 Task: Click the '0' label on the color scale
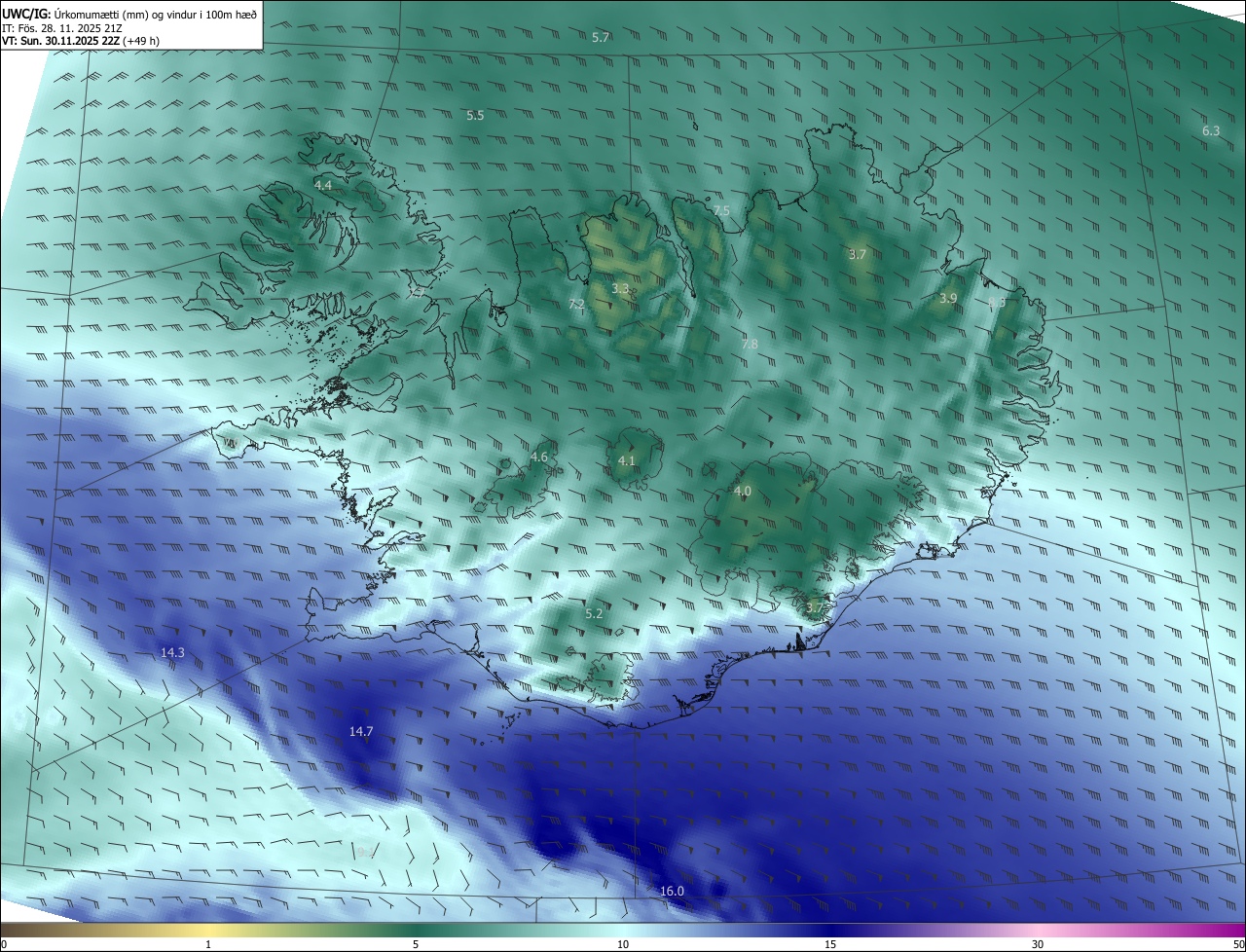3,944
